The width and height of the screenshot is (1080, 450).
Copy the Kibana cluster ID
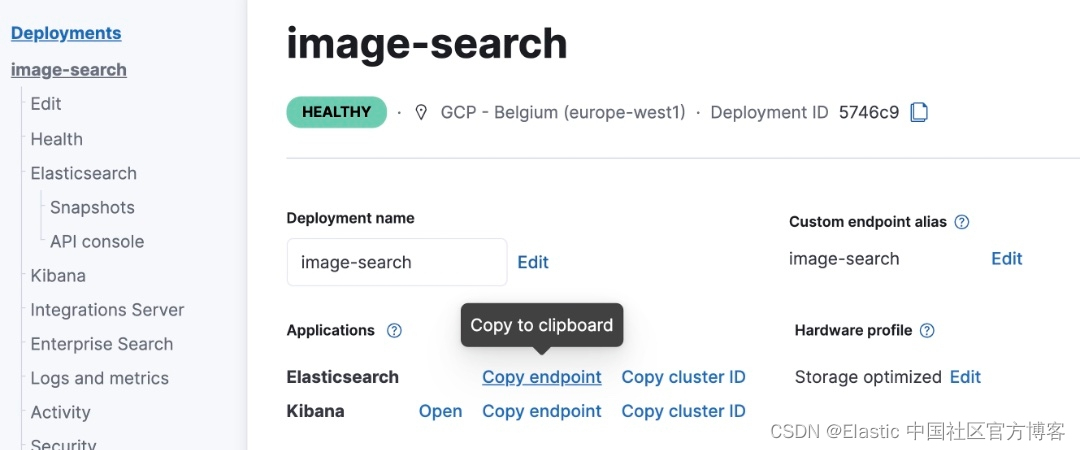pos(683,411)
